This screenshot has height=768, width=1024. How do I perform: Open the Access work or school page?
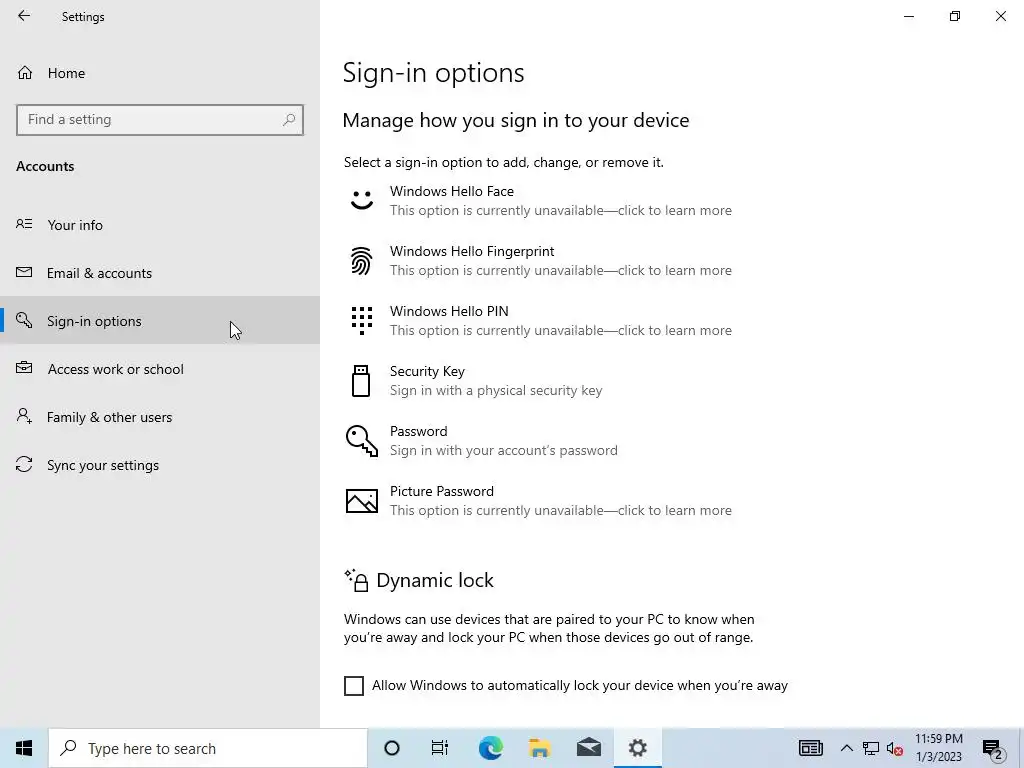(x=160, y=369)
